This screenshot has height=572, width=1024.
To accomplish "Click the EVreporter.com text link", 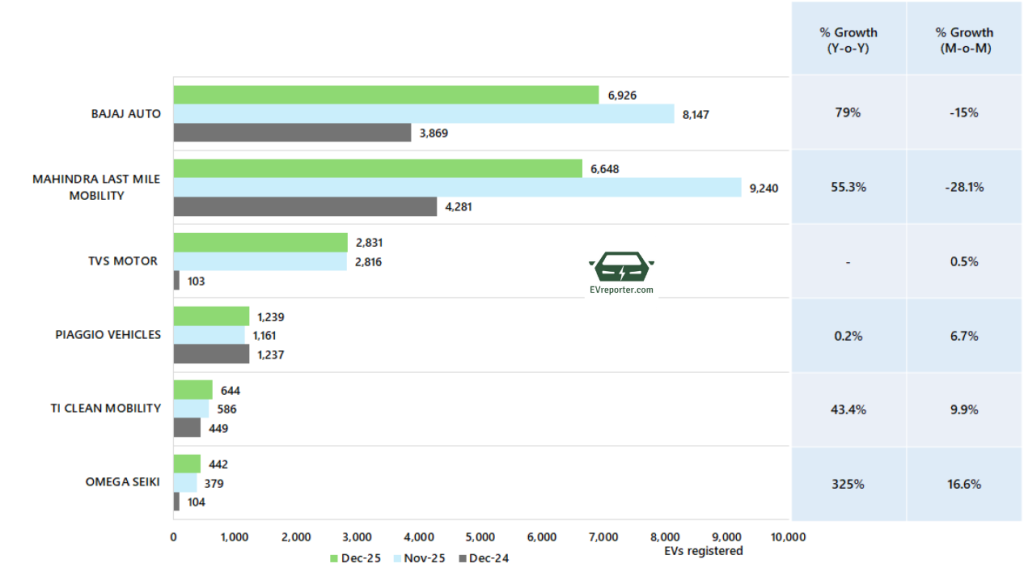I will pos(622,290).
